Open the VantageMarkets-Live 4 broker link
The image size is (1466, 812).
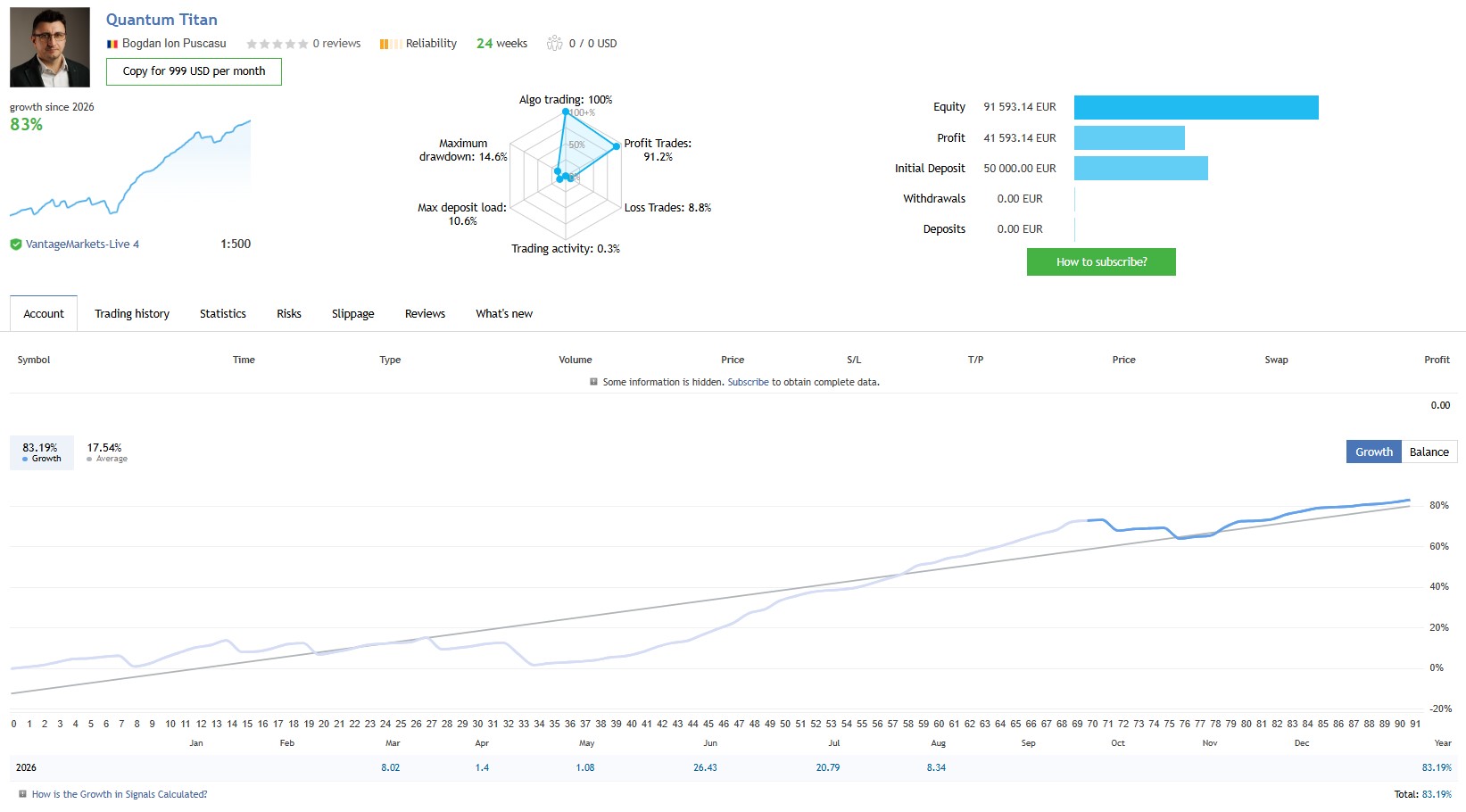click(82, 244)
